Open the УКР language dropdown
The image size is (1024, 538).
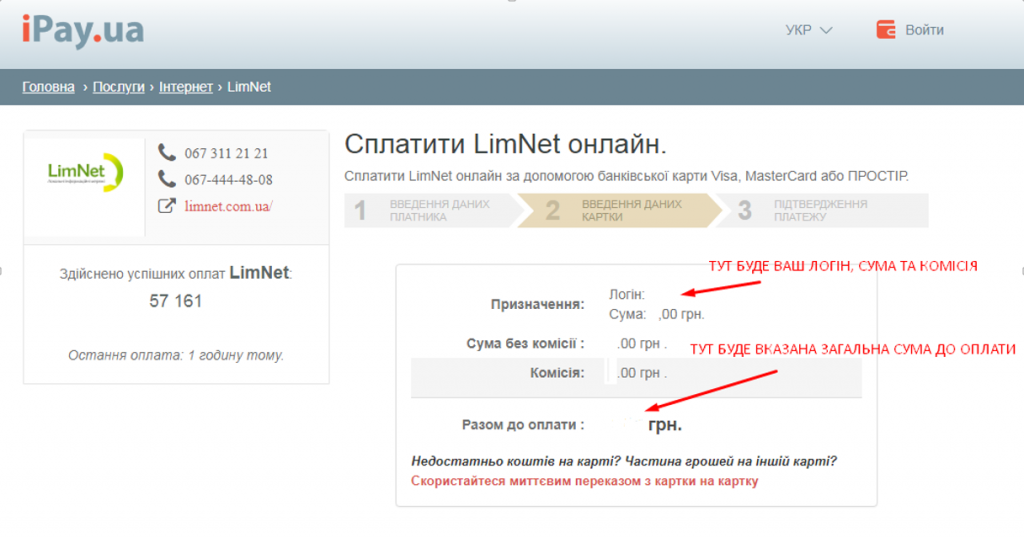coord(808,30)
